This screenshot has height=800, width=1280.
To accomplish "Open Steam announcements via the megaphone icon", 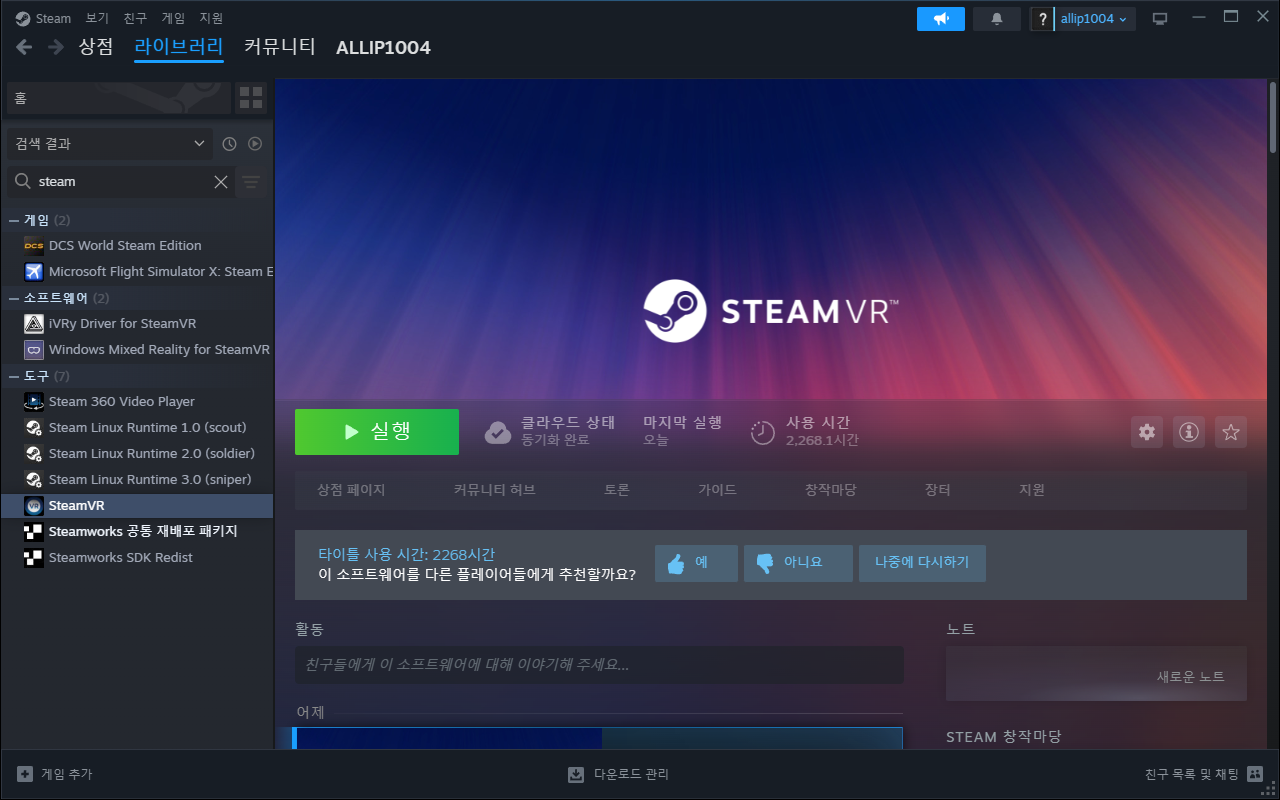I will pyautogui.click(x=940, y=18).
